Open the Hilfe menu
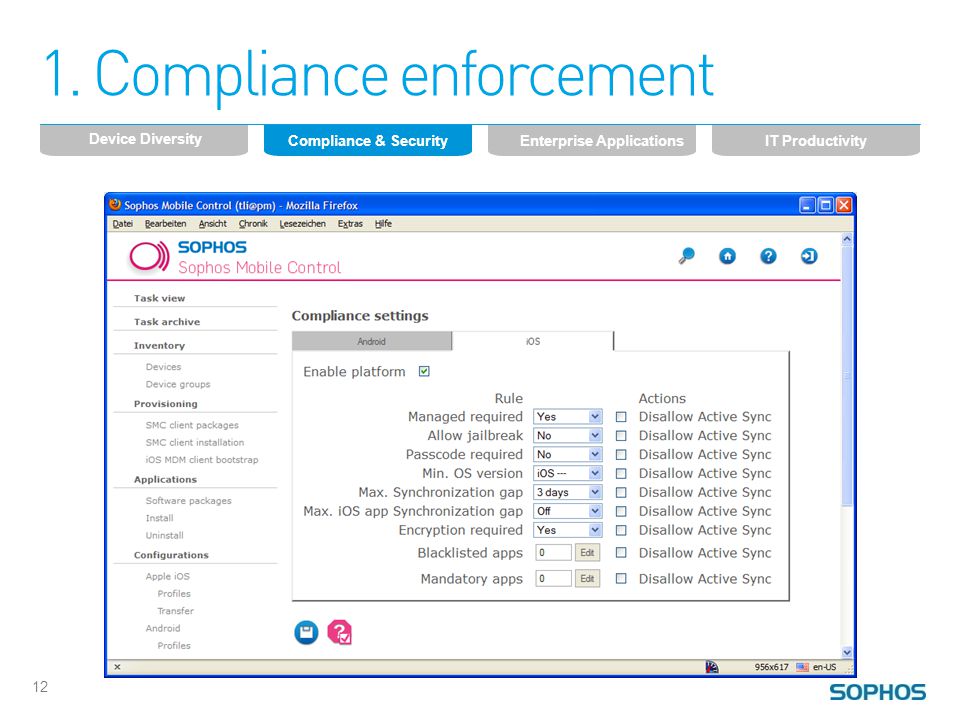Image resolution: width=960 pixels, height=720 pixels. tap(383, 223)
